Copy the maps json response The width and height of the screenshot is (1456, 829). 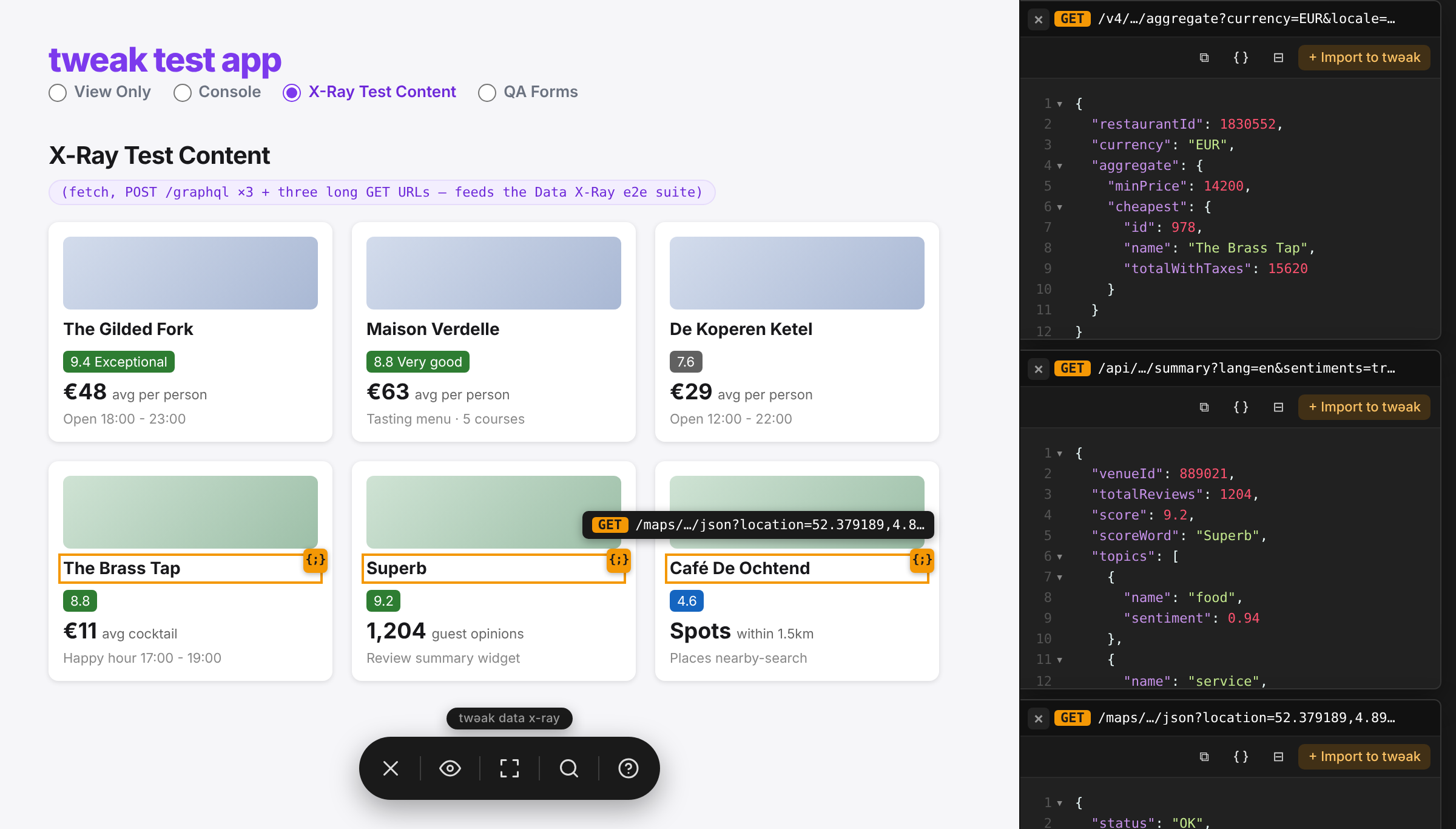(x=1204, y=757)
